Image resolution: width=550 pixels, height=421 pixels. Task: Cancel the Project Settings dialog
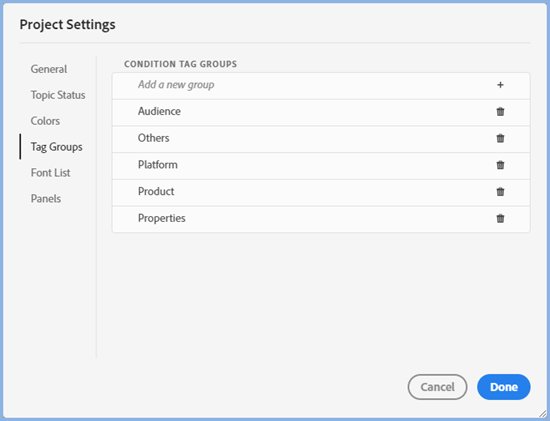pos(437,387)
